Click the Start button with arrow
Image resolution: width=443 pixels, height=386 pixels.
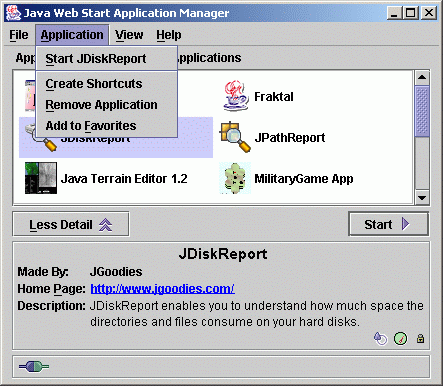click(389, 224)
